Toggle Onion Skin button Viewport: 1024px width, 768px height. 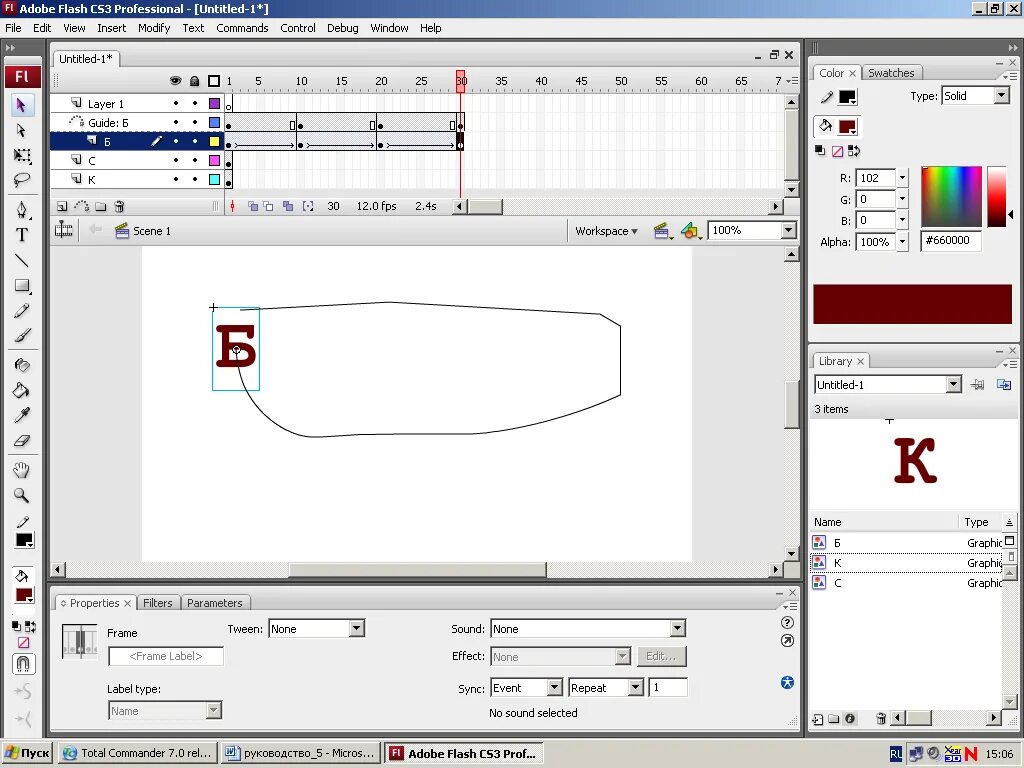tap(253, 206)
